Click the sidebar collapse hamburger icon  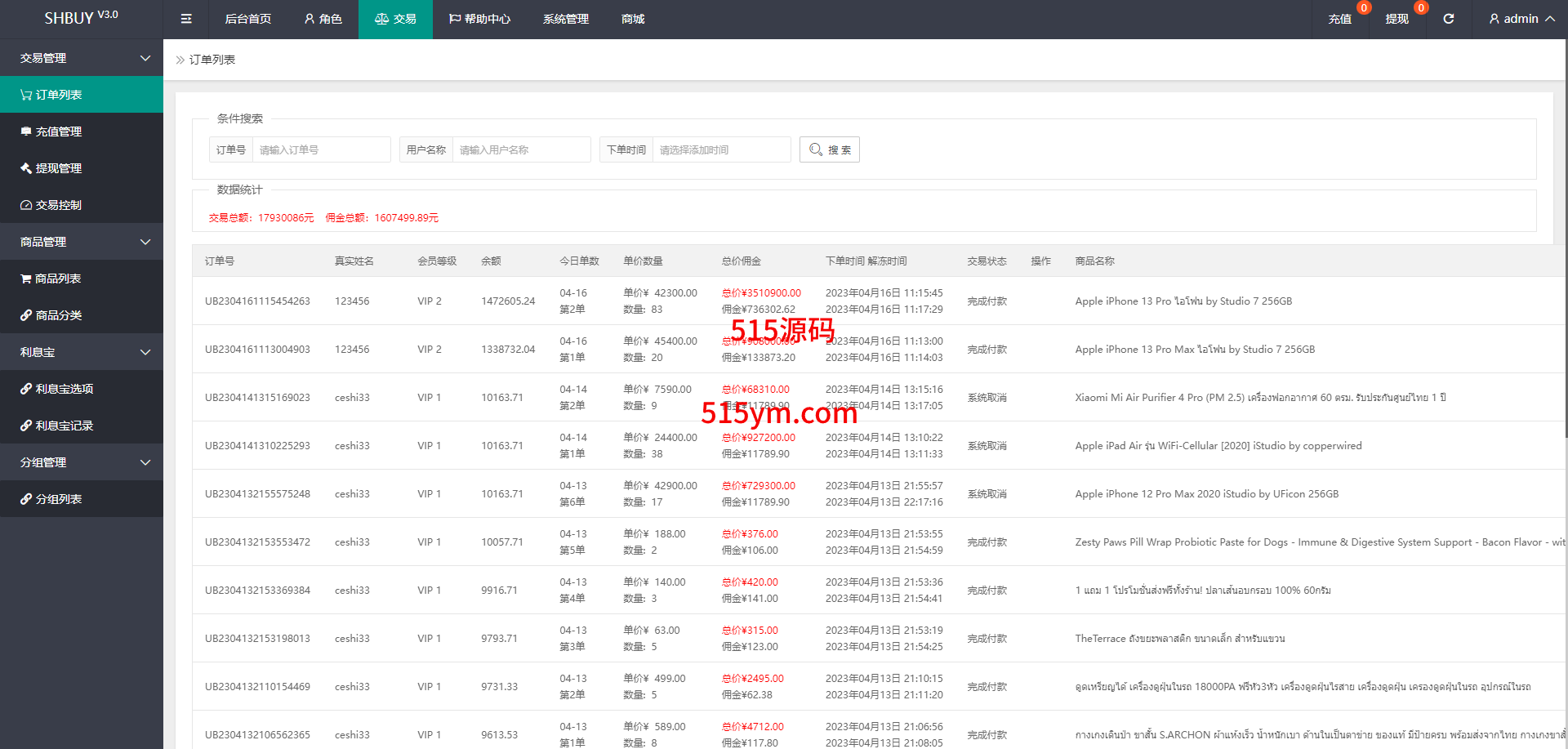pos(186,19)
